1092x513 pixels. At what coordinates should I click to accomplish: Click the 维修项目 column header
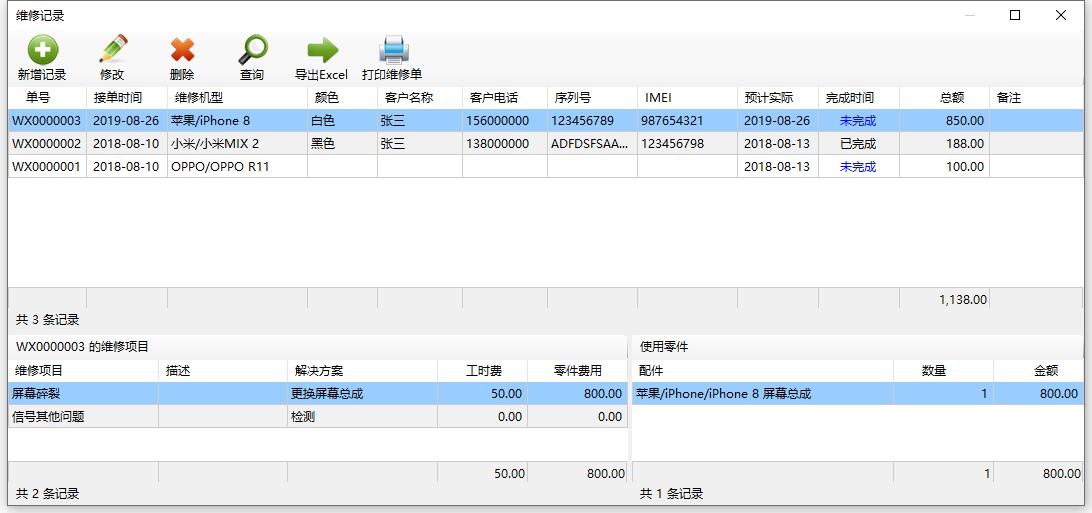click(x=83, y=371)
